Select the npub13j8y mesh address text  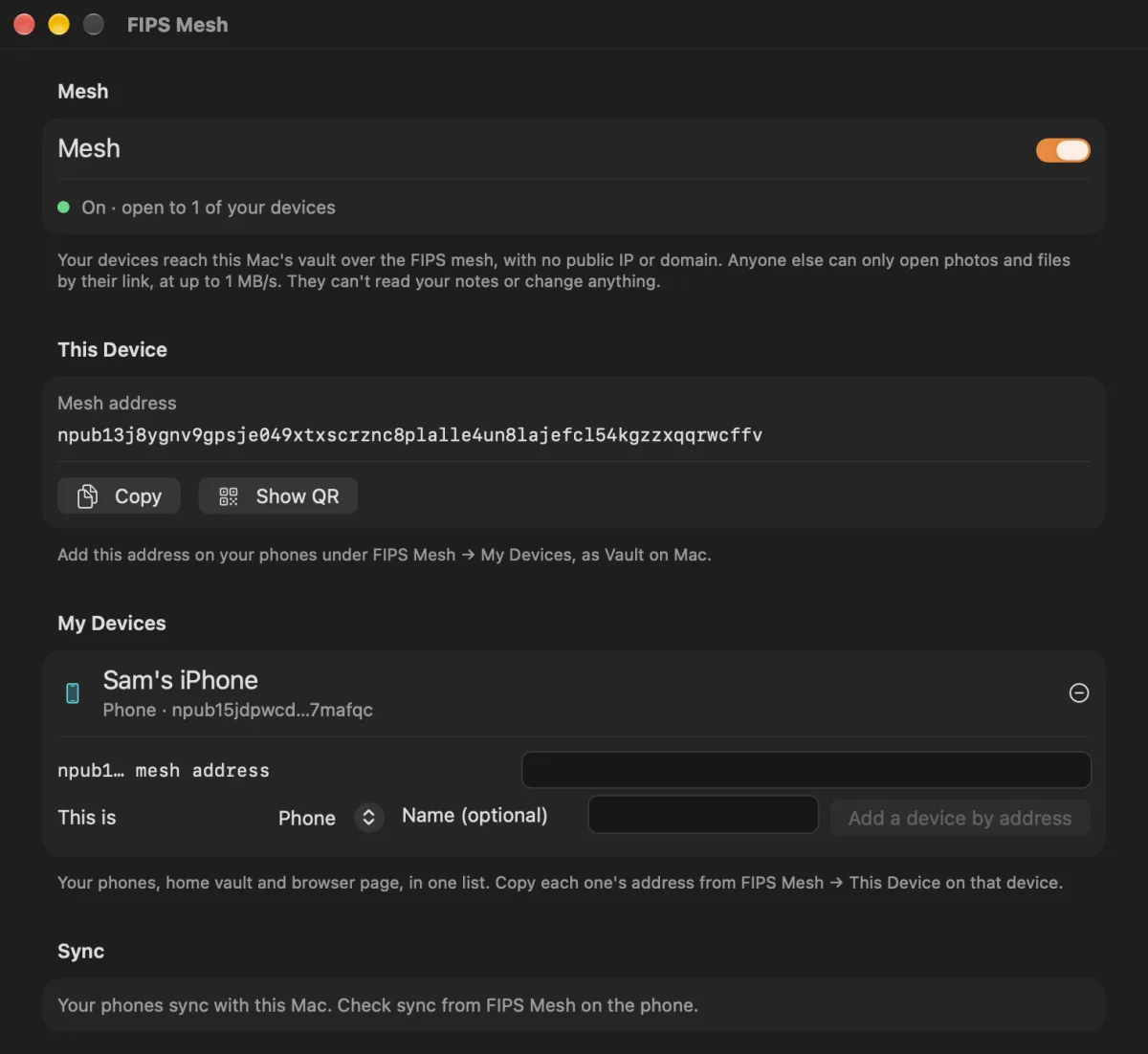409,435
